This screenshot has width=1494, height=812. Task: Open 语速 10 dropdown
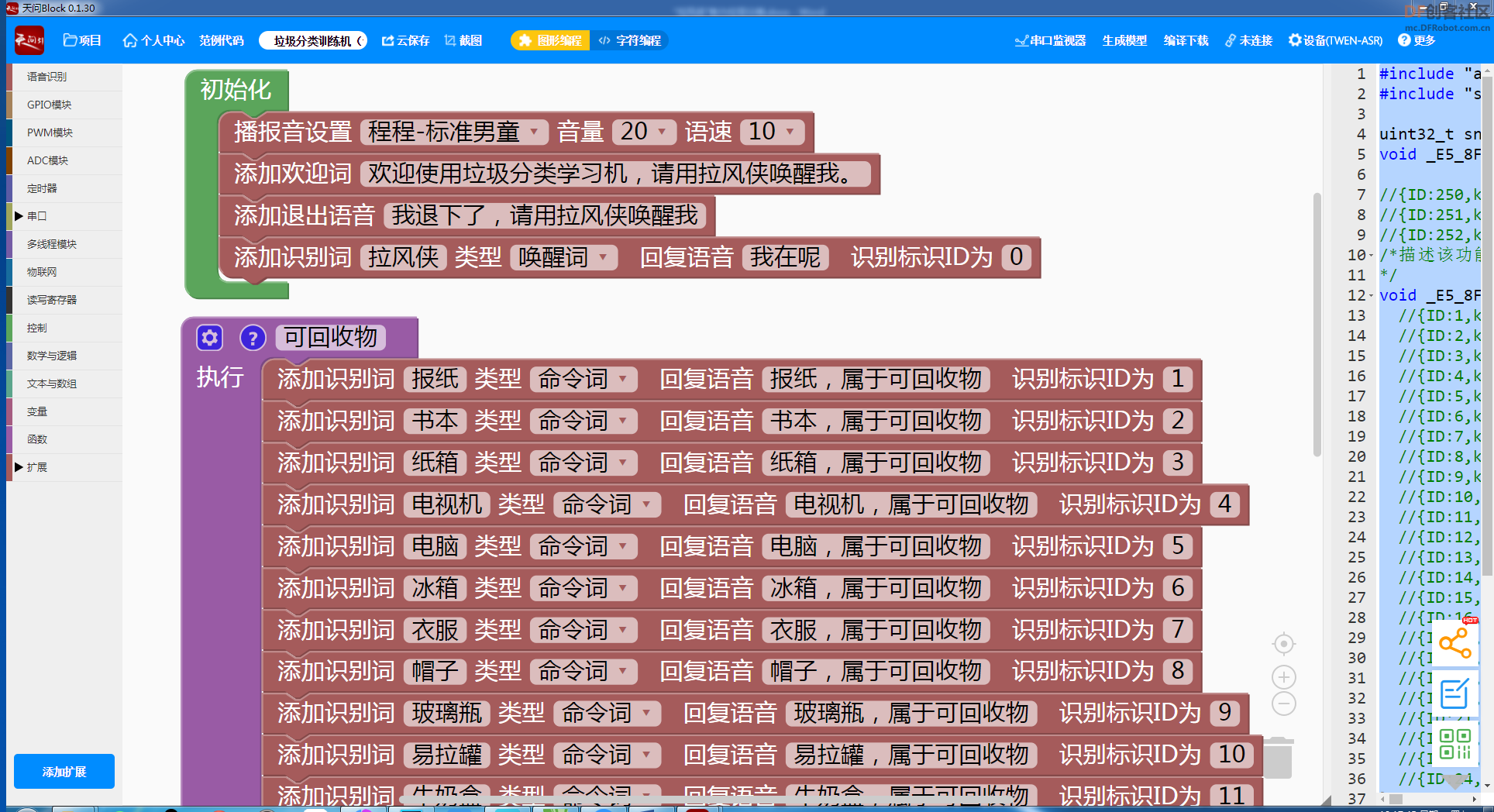click(x=772, y=132)
